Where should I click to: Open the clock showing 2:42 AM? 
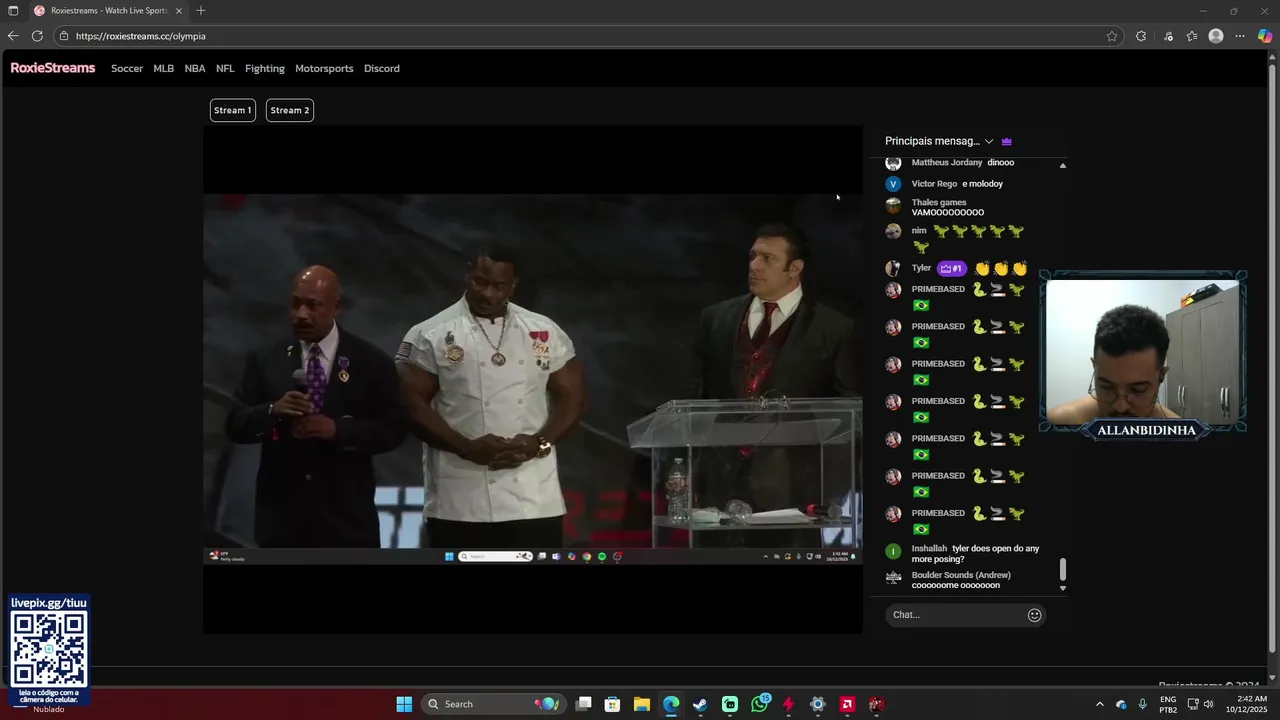coord(1252,704)
